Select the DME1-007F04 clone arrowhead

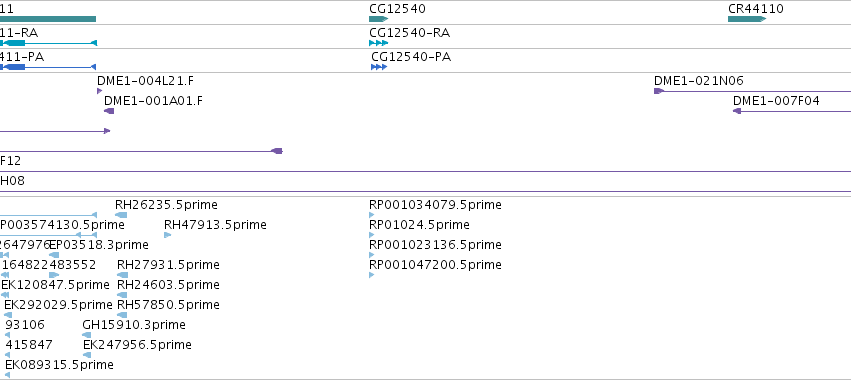pyautogui.click(x=737, y=111)
